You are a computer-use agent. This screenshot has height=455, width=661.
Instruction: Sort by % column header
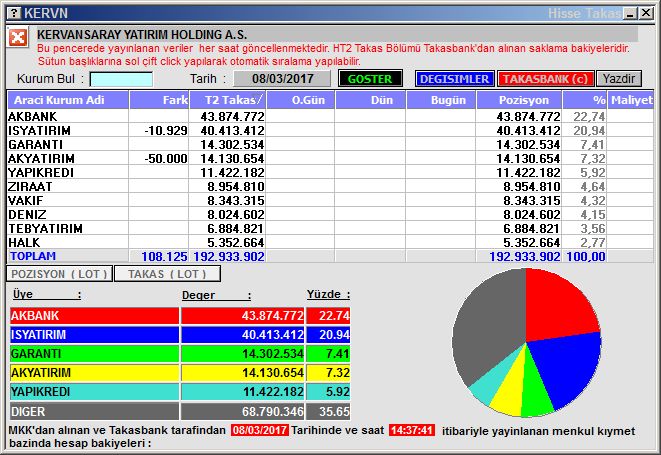(x=585, y=100)
